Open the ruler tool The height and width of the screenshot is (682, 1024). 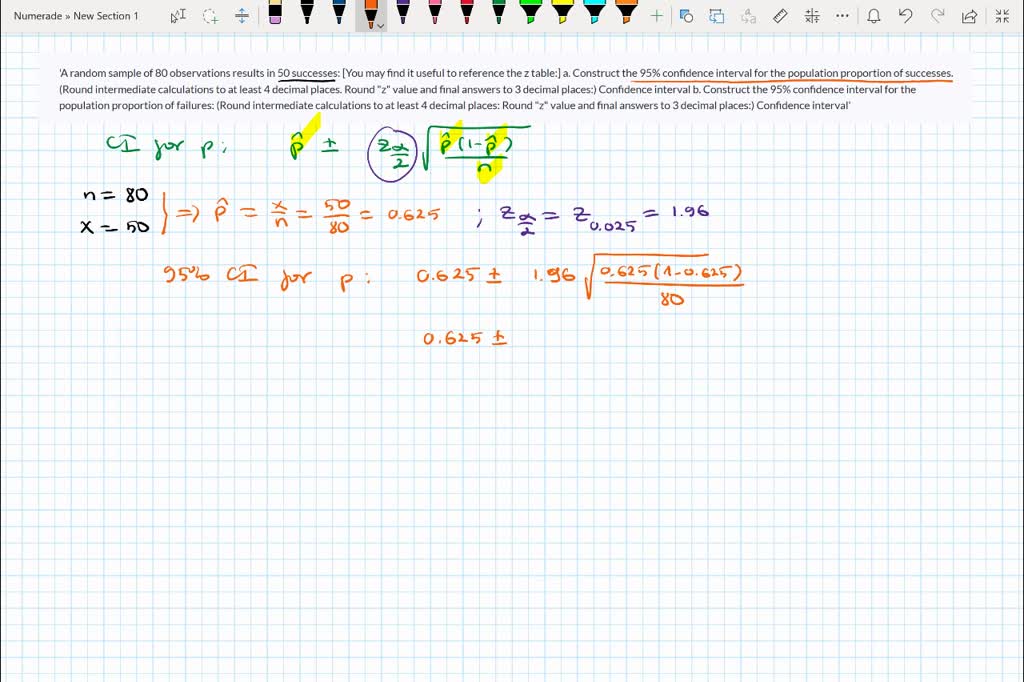coord(780,16)
